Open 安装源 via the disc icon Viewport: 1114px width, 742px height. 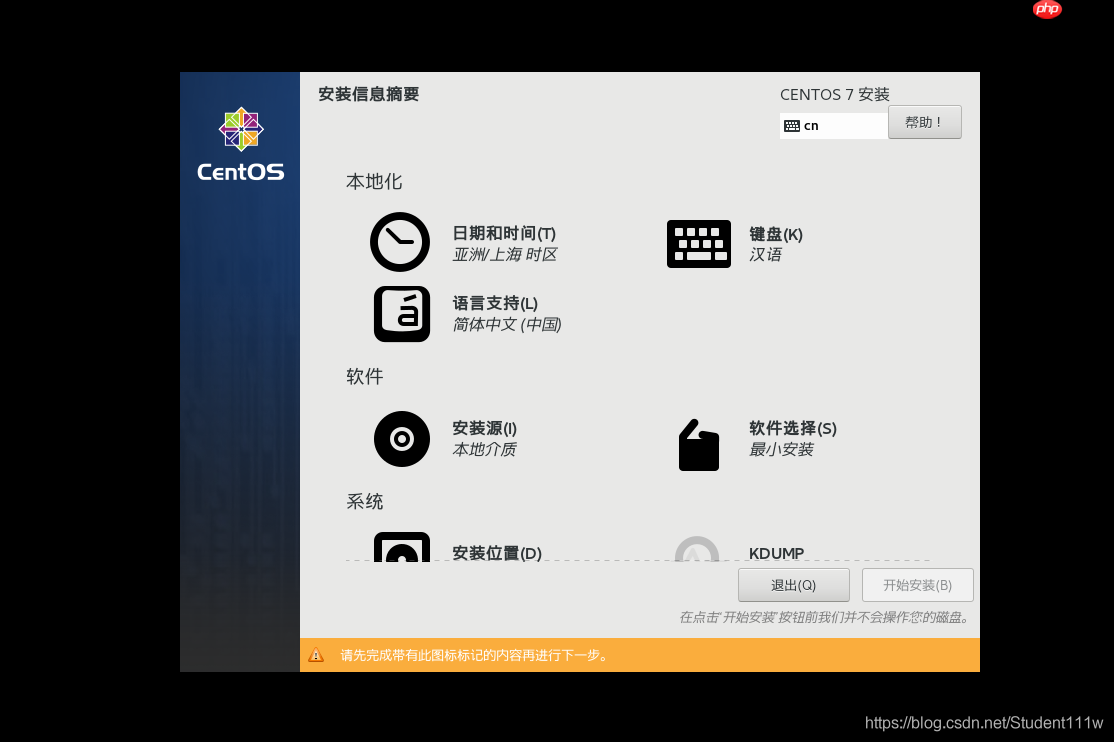point(401,438)
